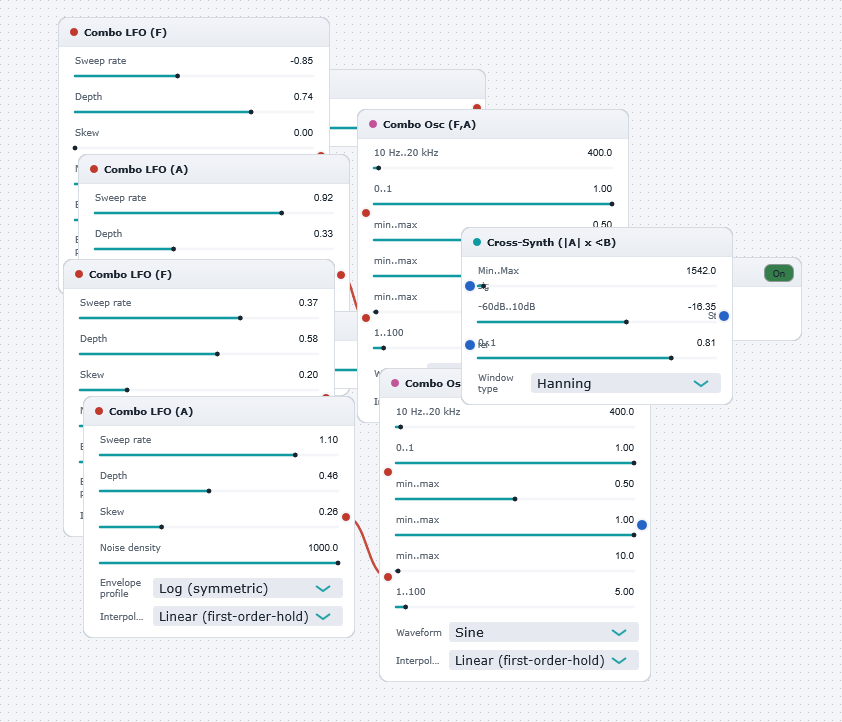Click the blue port next to the Cross-Synth Min..Max slider
The width and height of the screenshot is (842, 722).
coord(470,286)
